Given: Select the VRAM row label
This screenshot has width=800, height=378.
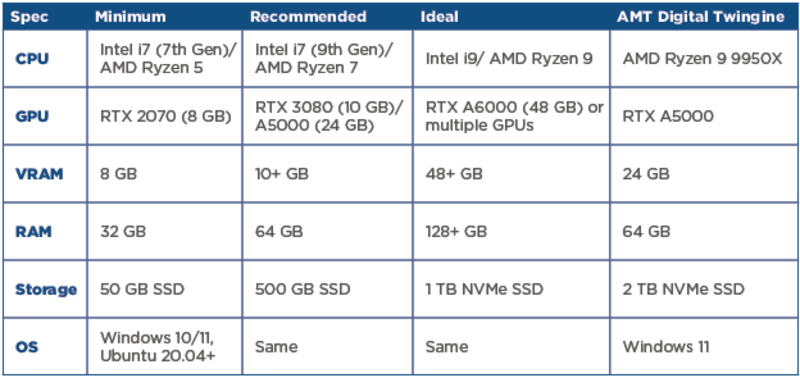Looking at the screenshot, I should click(x=39, y=174).
